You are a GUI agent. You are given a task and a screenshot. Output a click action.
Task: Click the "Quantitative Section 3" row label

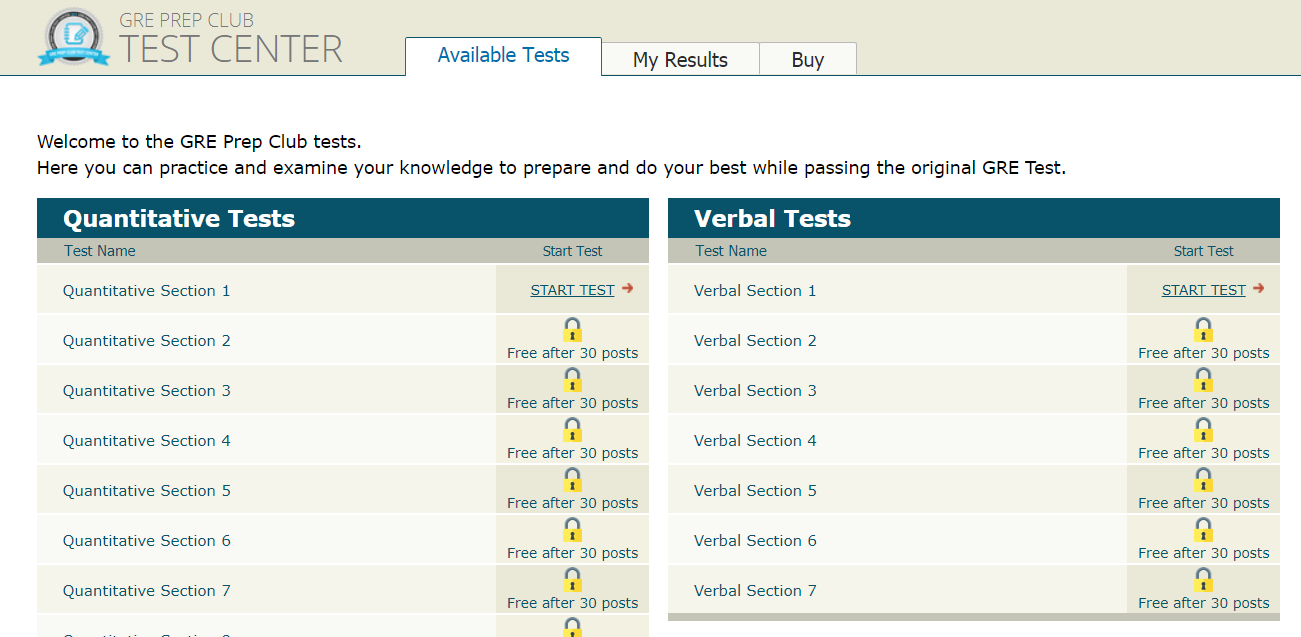click(147, 391)
